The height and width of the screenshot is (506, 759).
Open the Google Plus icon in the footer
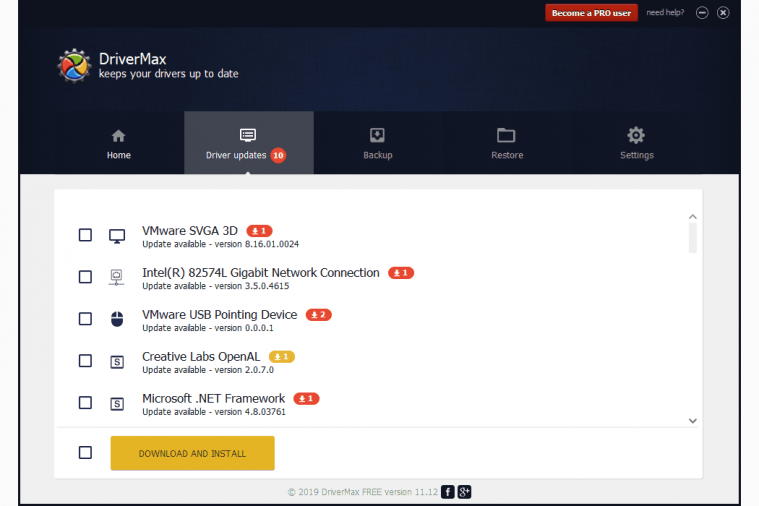(x=464, y=492)
